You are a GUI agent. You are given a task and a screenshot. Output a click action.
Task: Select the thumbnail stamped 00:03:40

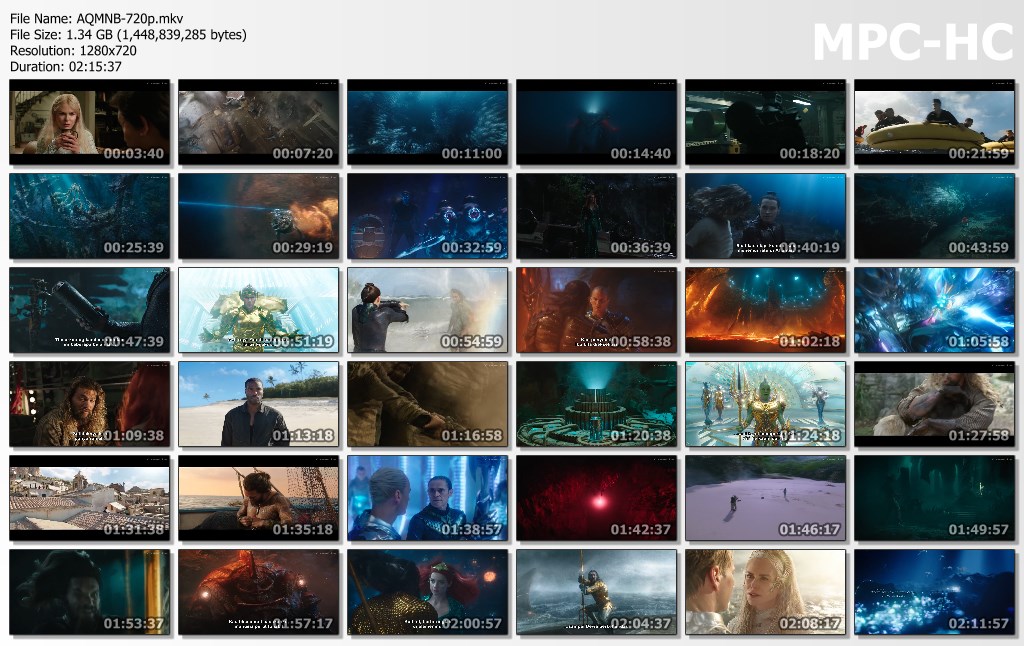pos(89,122)
